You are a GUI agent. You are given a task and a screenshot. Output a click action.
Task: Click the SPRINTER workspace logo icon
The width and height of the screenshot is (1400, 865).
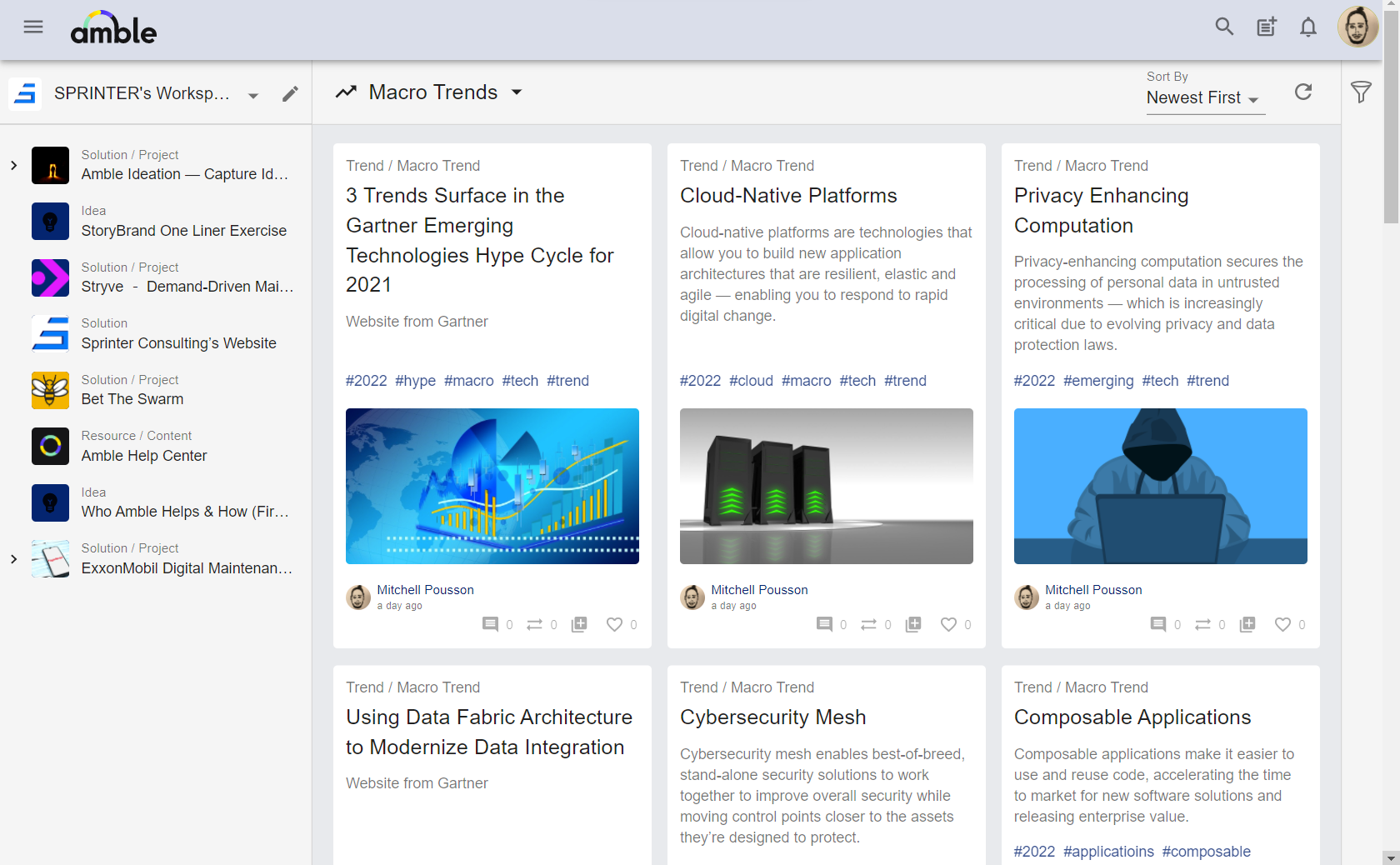25,93
